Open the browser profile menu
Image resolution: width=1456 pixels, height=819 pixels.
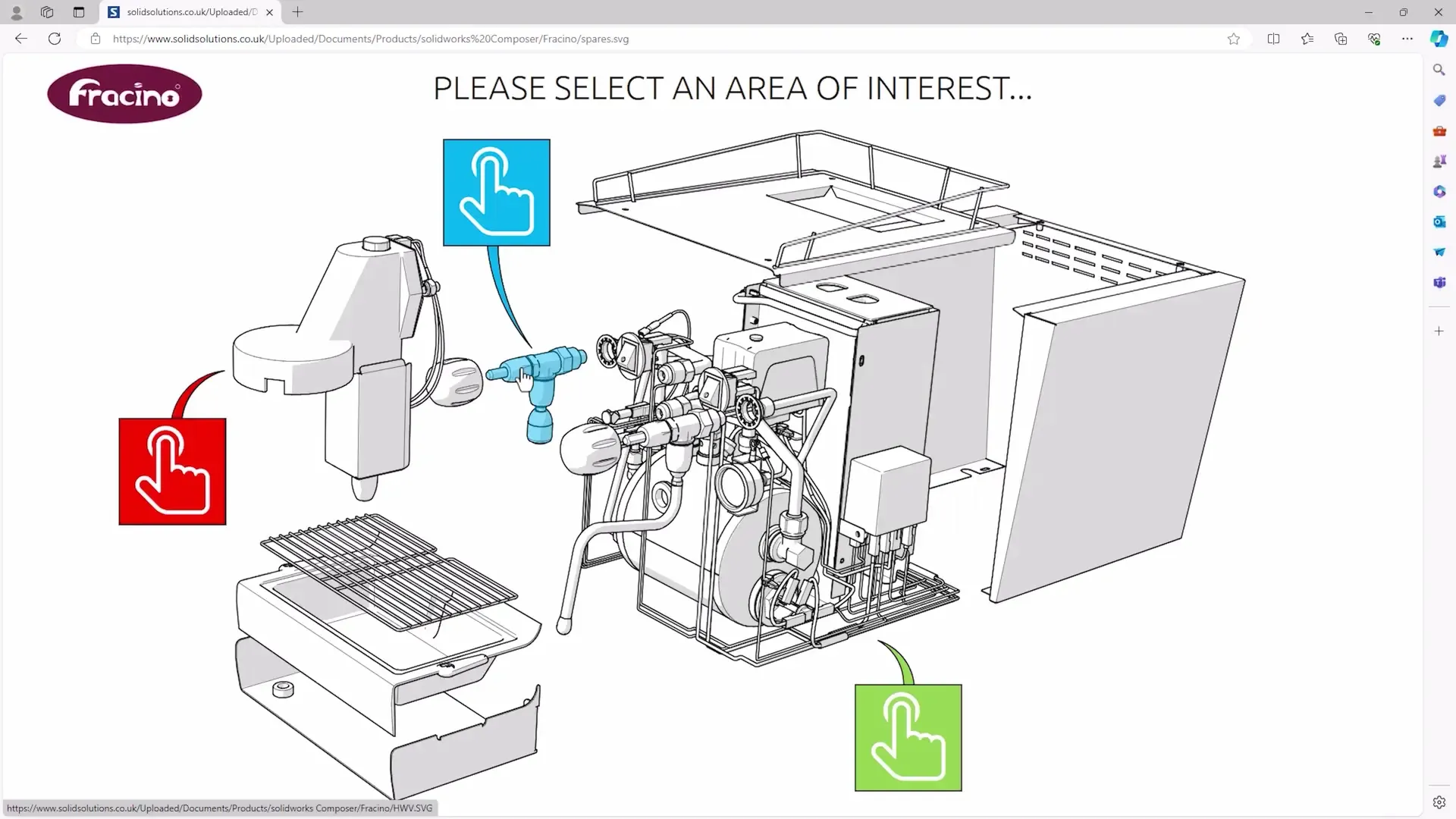point(17,12)
